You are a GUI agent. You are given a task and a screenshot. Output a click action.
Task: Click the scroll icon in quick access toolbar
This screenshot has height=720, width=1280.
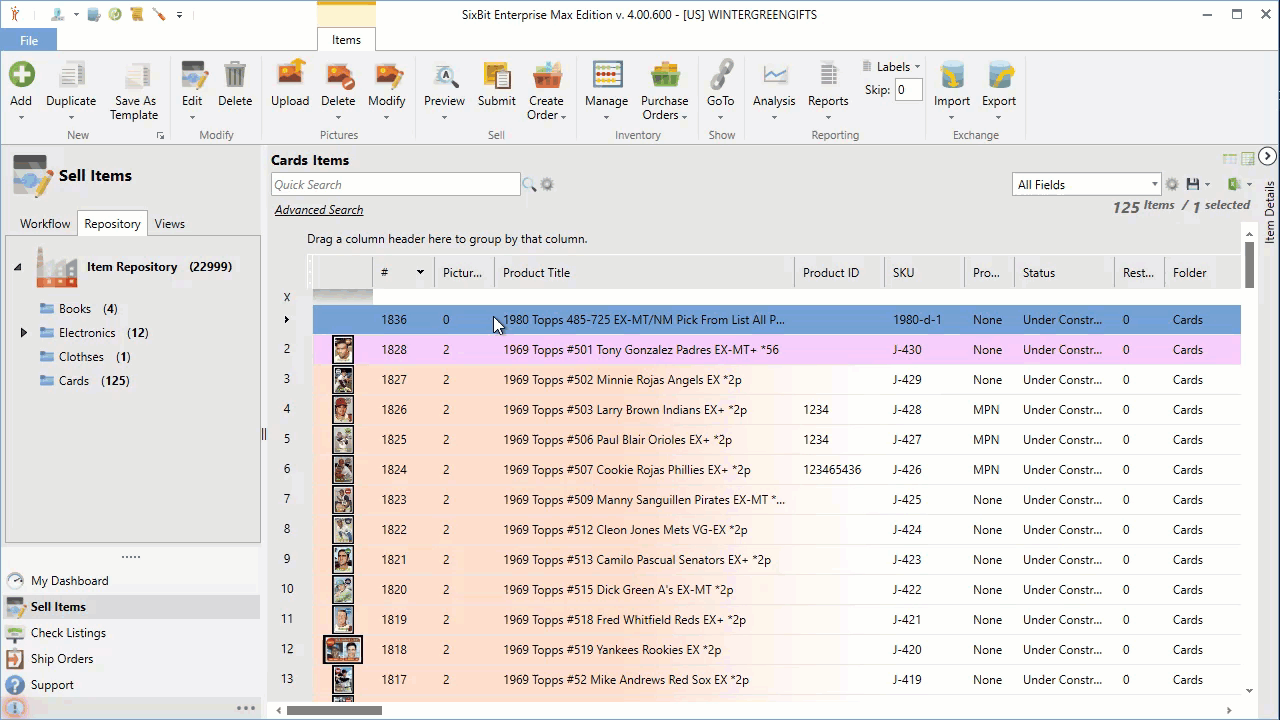click(137, 14)
